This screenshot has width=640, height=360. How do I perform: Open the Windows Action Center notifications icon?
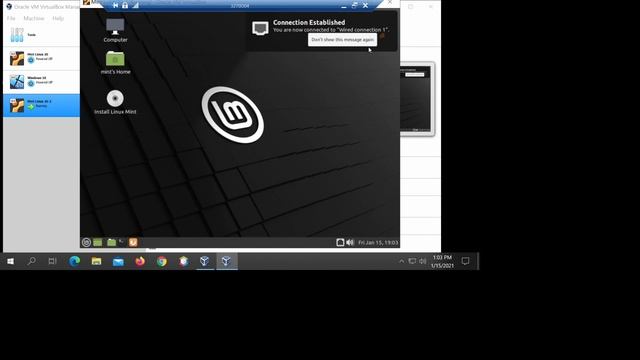465,261
